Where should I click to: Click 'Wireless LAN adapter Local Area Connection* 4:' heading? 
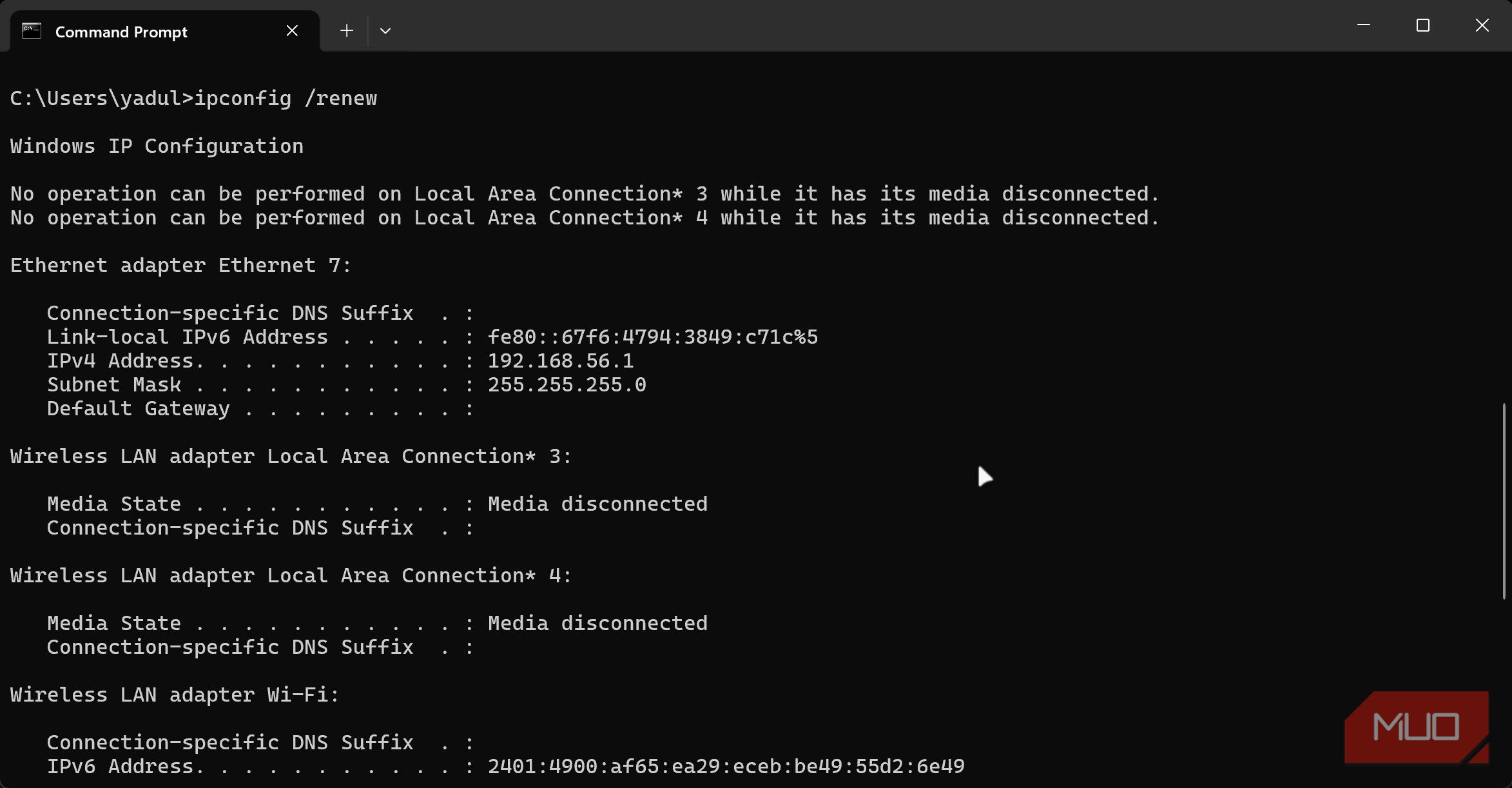pyautogui.click(x=291, y=575)
